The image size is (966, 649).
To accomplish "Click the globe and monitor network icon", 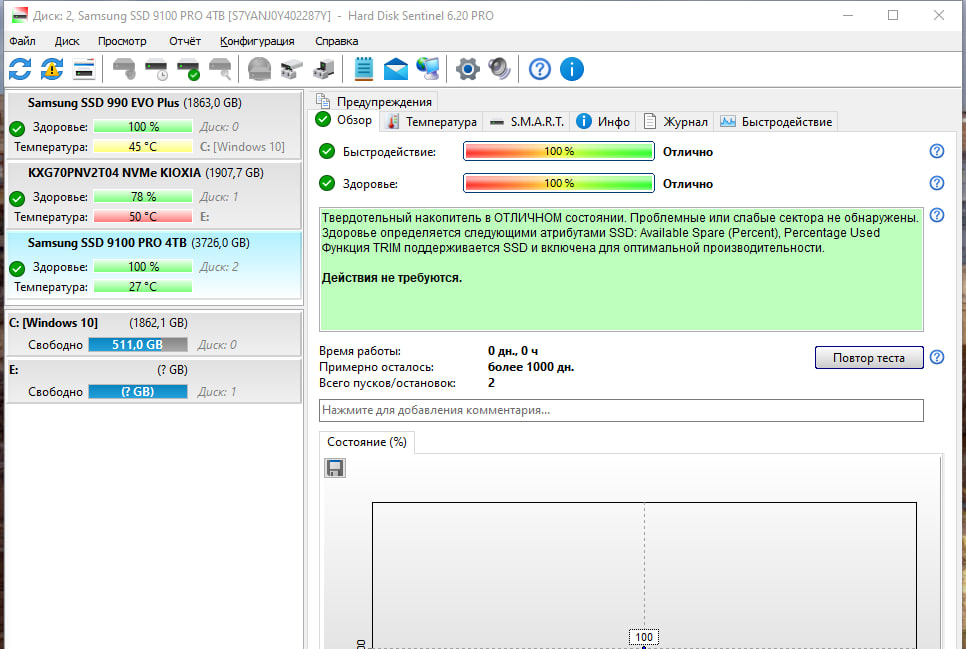I will (428, 69).
